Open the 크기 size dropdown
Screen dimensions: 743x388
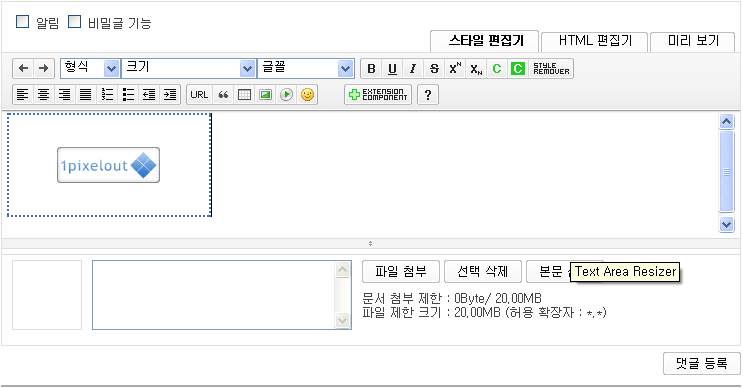[189, 68]
